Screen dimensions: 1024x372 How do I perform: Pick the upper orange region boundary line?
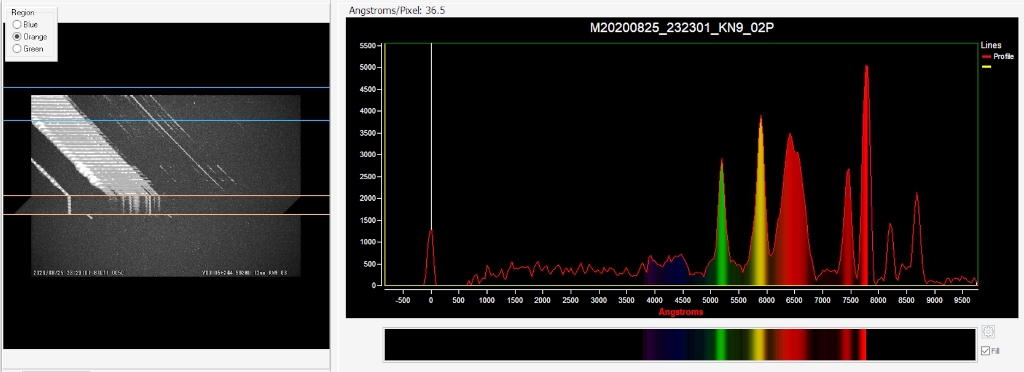pyautogui.click(x=167, y=196)
